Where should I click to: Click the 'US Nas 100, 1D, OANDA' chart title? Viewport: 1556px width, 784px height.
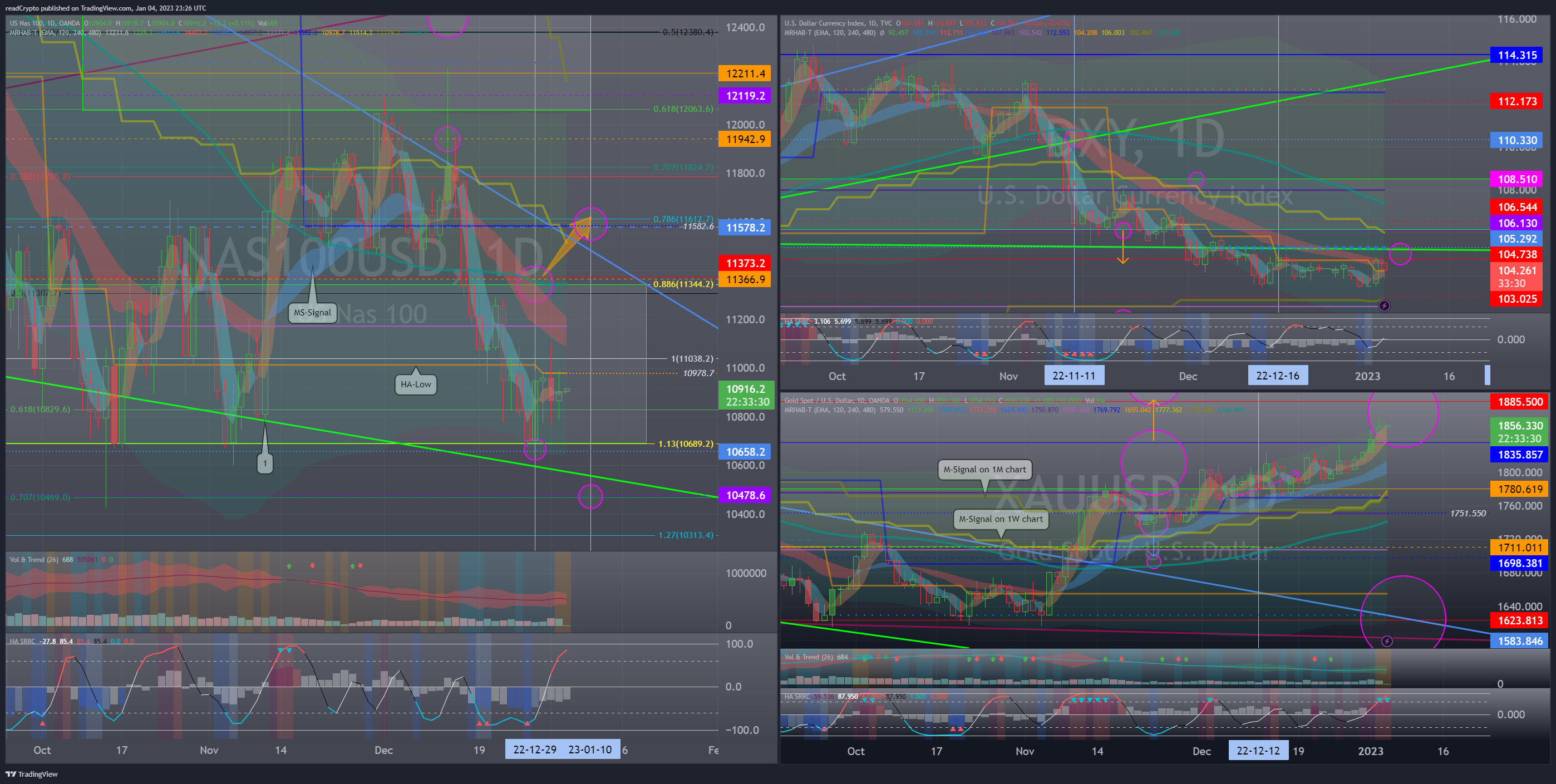[45, 23]
